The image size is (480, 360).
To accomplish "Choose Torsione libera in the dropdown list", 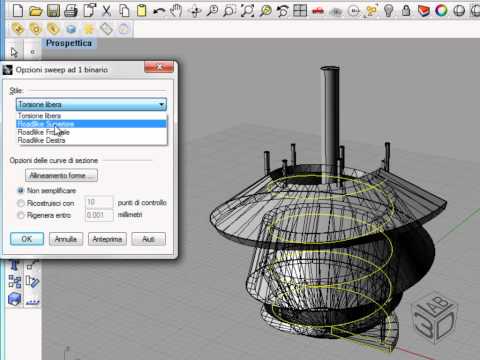I will (91, 116).
